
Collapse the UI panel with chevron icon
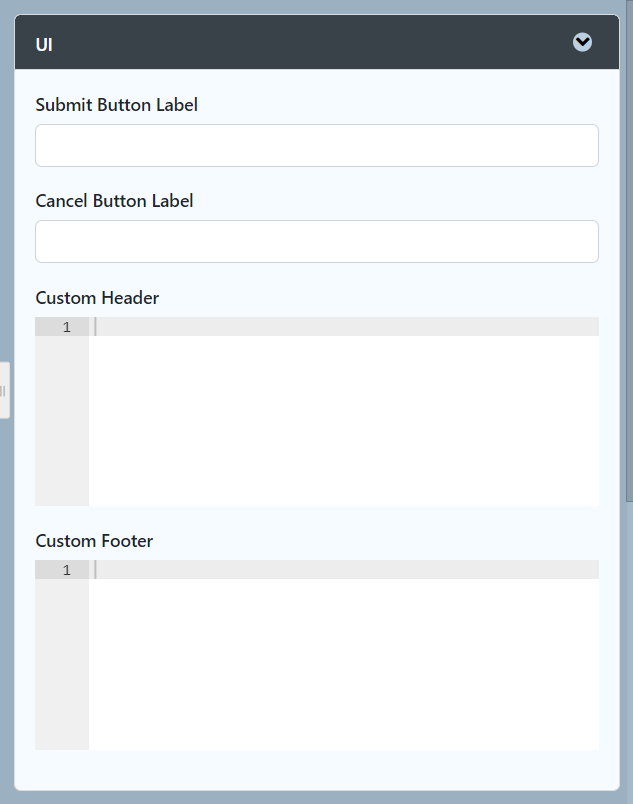pos(582,42)
